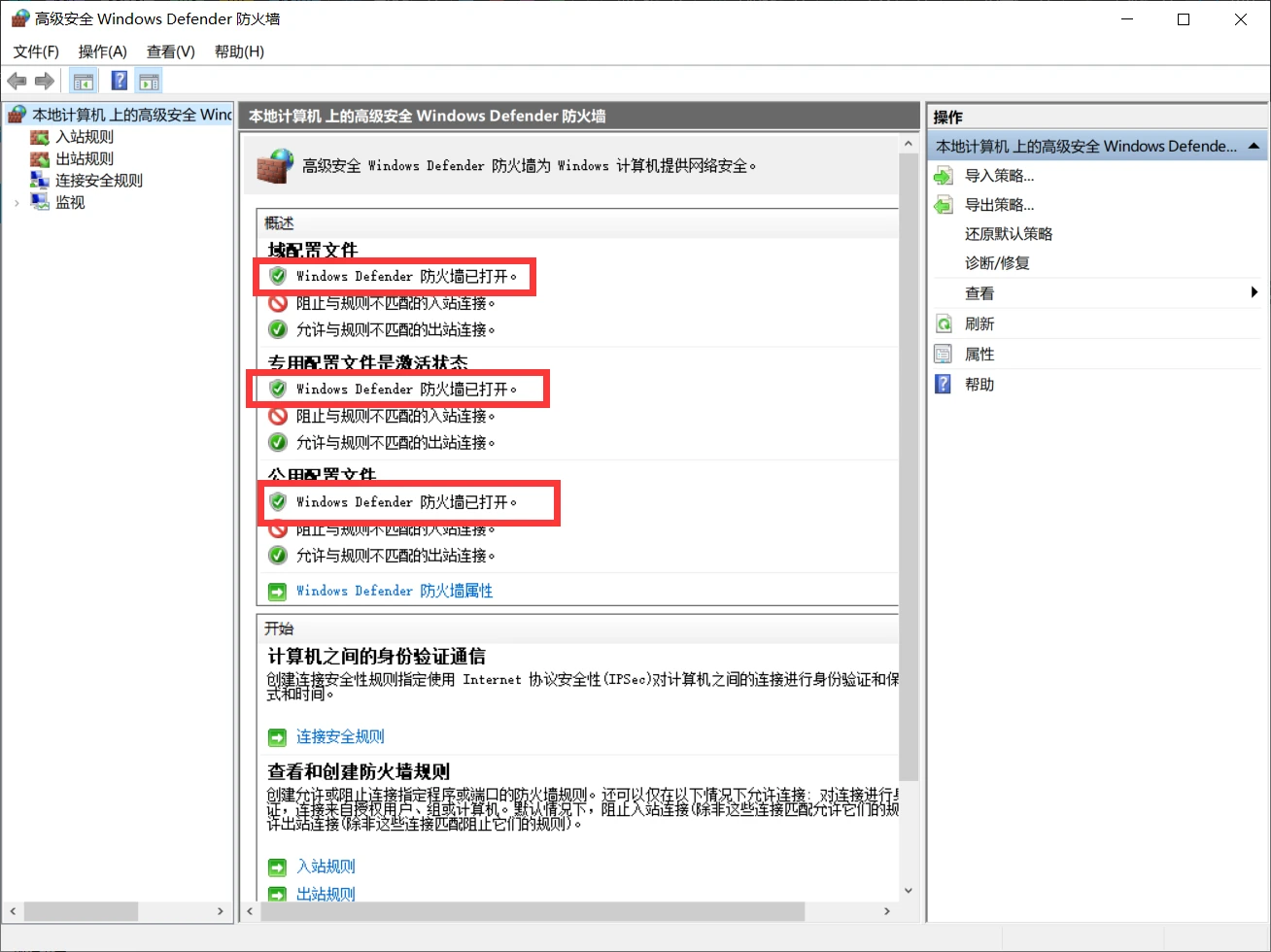Click the 专用配置文件是激活状态 heading
The width and height of the screenshot is (1271, 952).
[368, 363]
